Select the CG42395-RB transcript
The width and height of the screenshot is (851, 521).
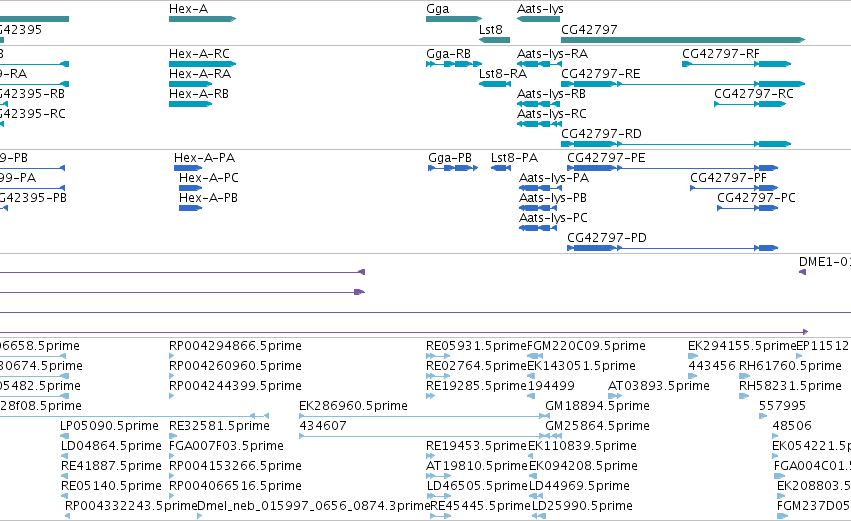pyautogui.click(x=4, y=104)
